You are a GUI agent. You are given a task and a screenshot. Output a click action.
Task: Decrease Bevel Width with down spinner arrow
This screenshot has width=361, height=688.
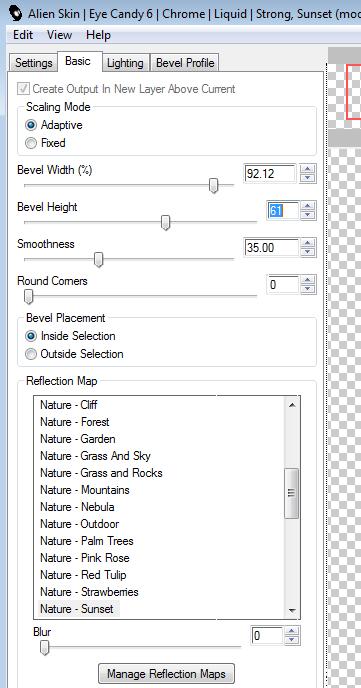[308, 178]
